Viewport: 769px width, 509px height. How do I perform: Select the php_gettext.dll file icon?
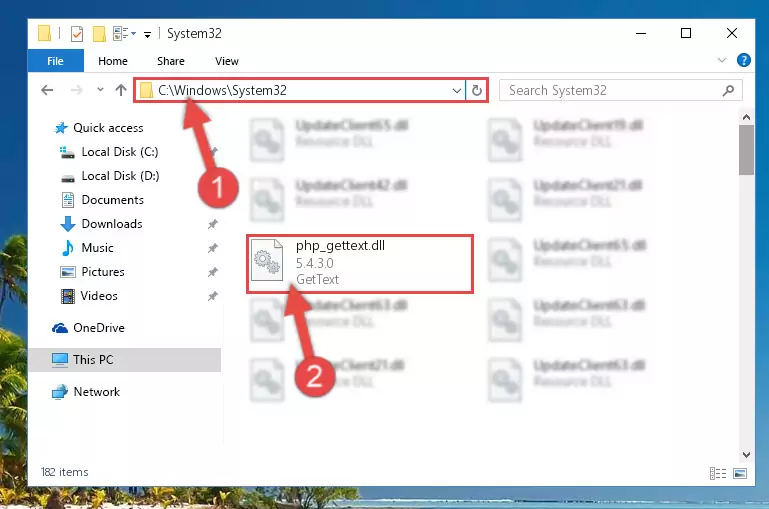coord(267,260)
